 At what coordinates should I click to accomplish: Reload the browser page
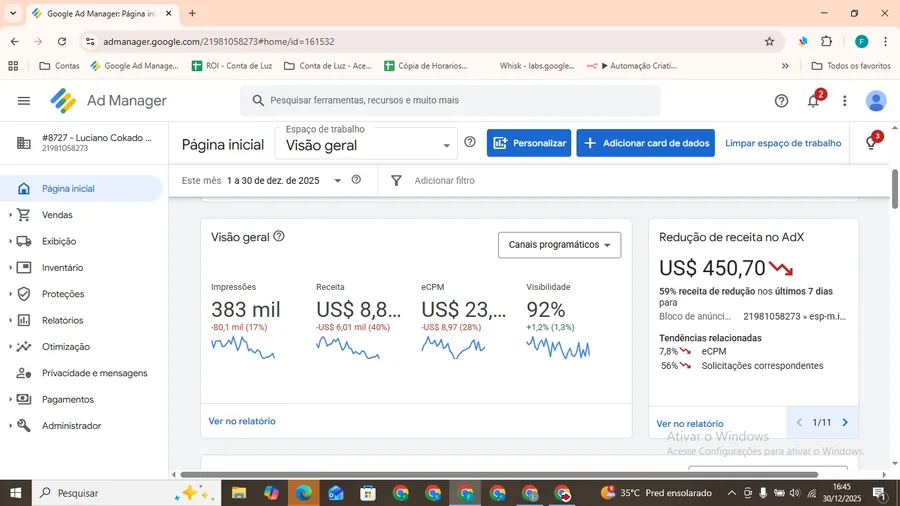62,41
